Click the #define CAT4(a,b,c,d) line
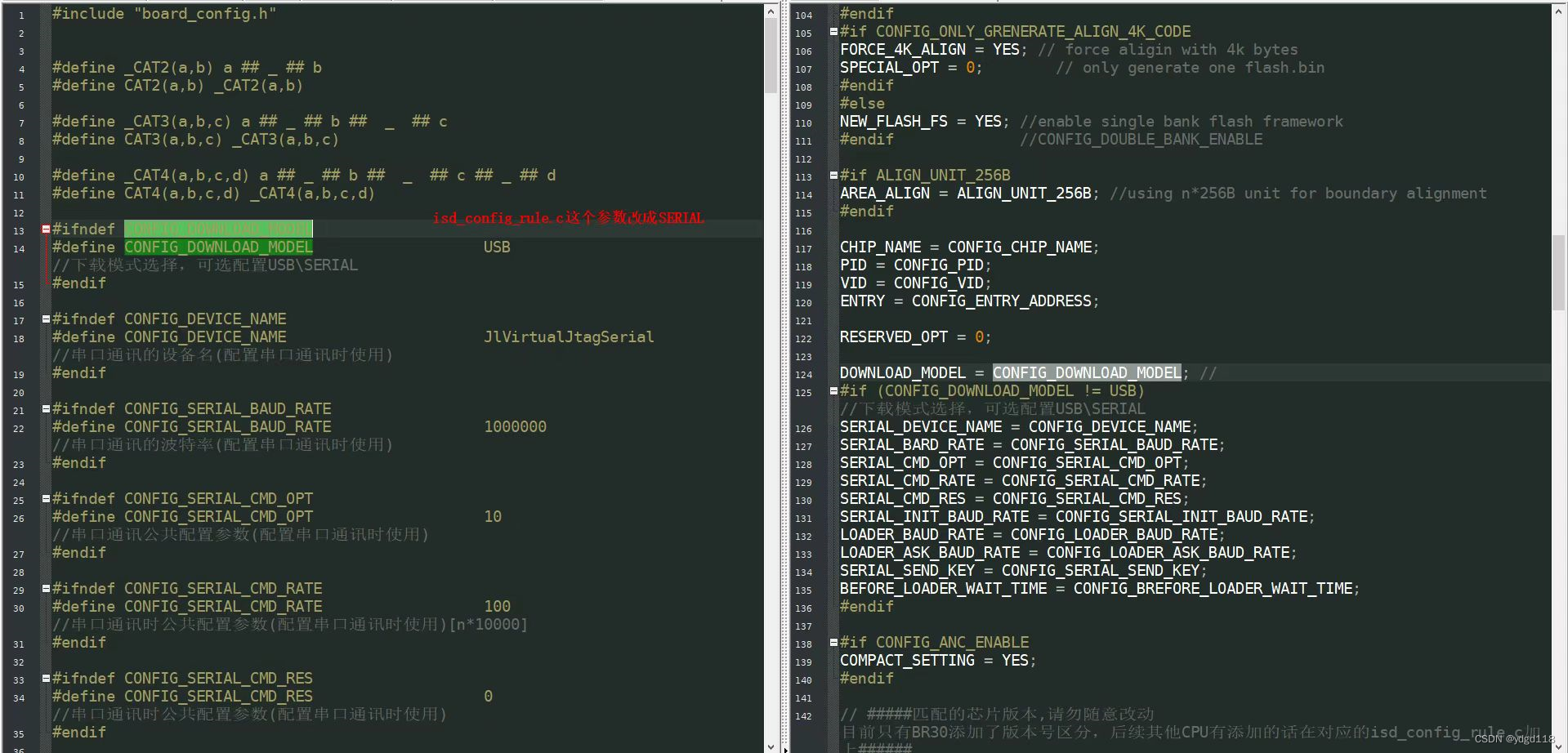 213,194
